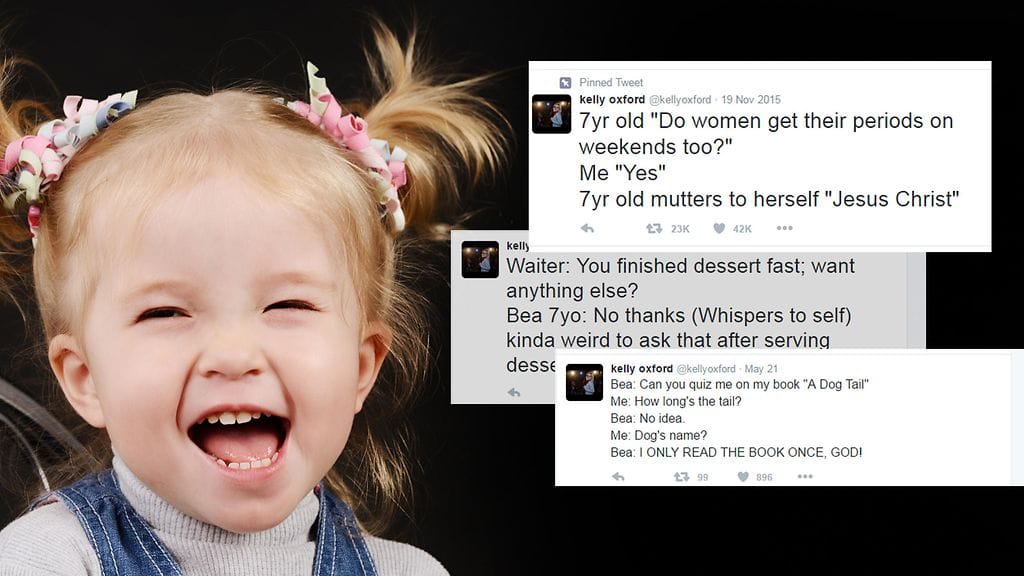Like the pinned tweet with 42K likes
1024x576 pixels.
pos(719,229)
